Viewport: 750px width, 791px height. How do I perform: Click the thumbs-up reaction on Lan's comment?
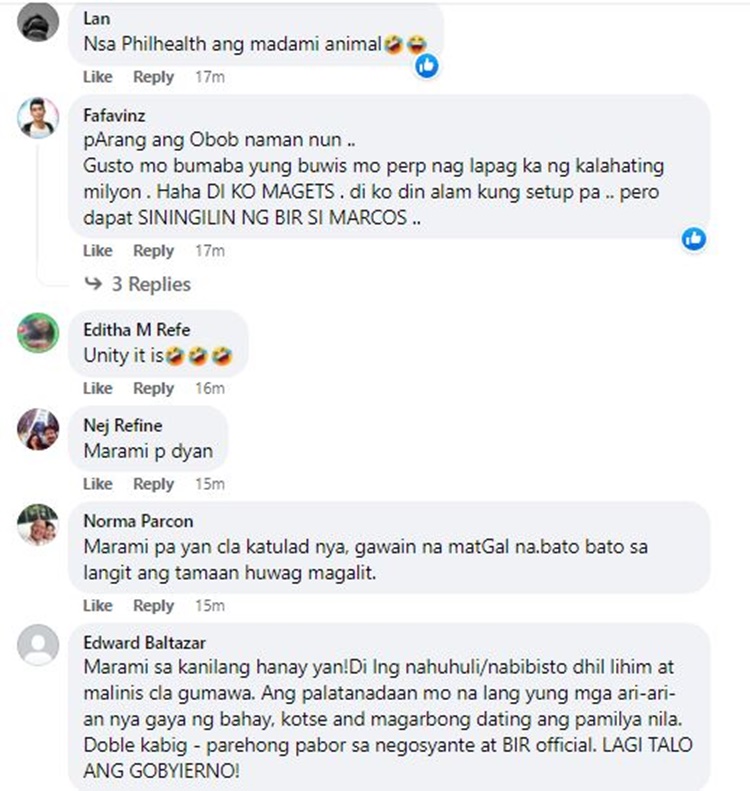click(427, 66)
